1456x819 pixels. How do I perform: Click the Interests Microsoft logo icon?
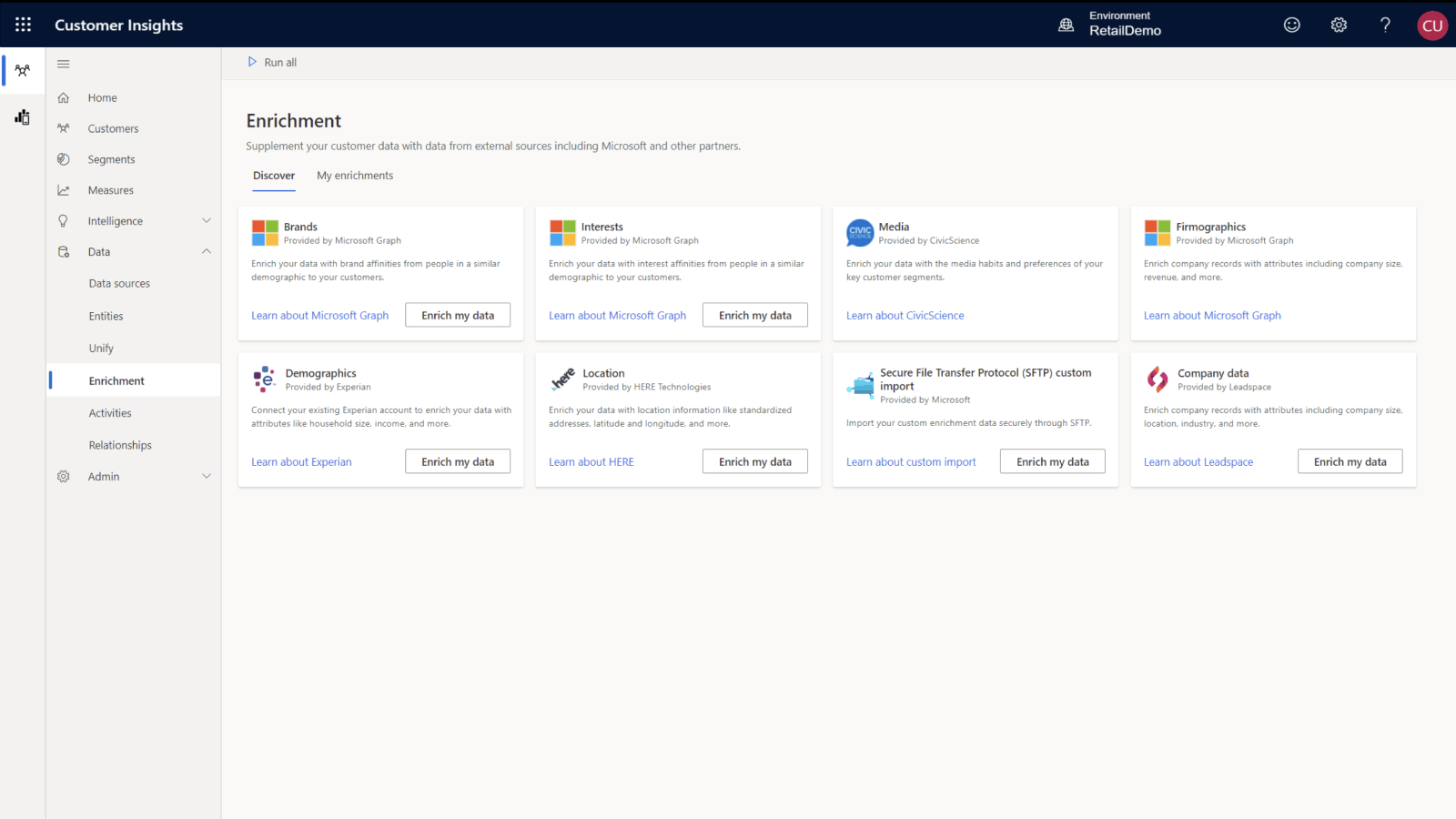[x=562, y=233]
